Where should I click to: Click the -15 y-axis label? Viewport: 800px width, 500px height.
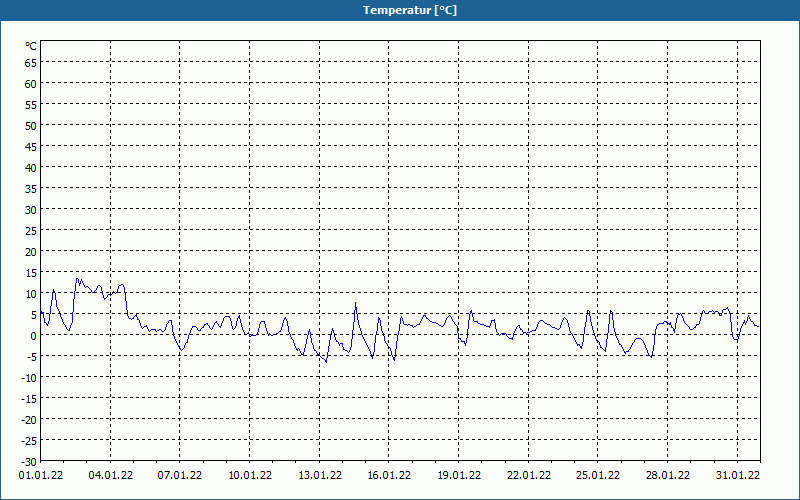[29, 398]
